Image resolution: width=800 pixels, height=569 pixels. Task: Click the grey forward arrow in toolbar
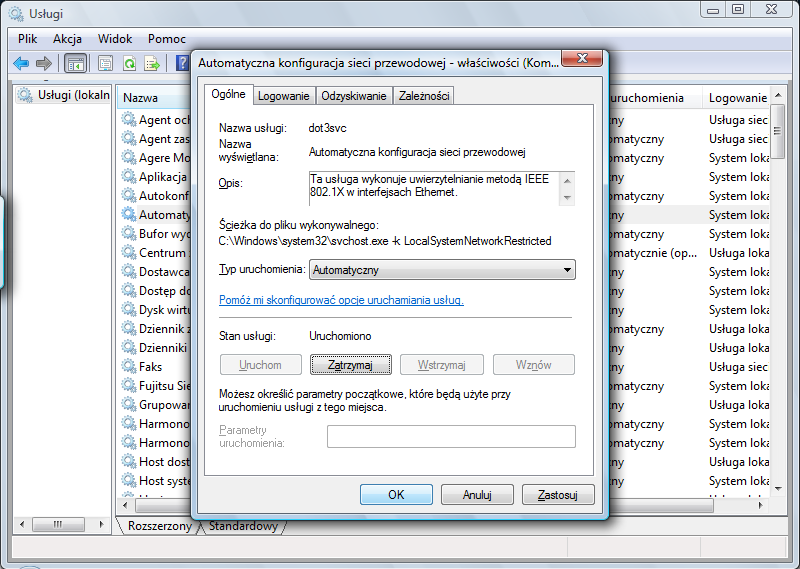point(43,63)
